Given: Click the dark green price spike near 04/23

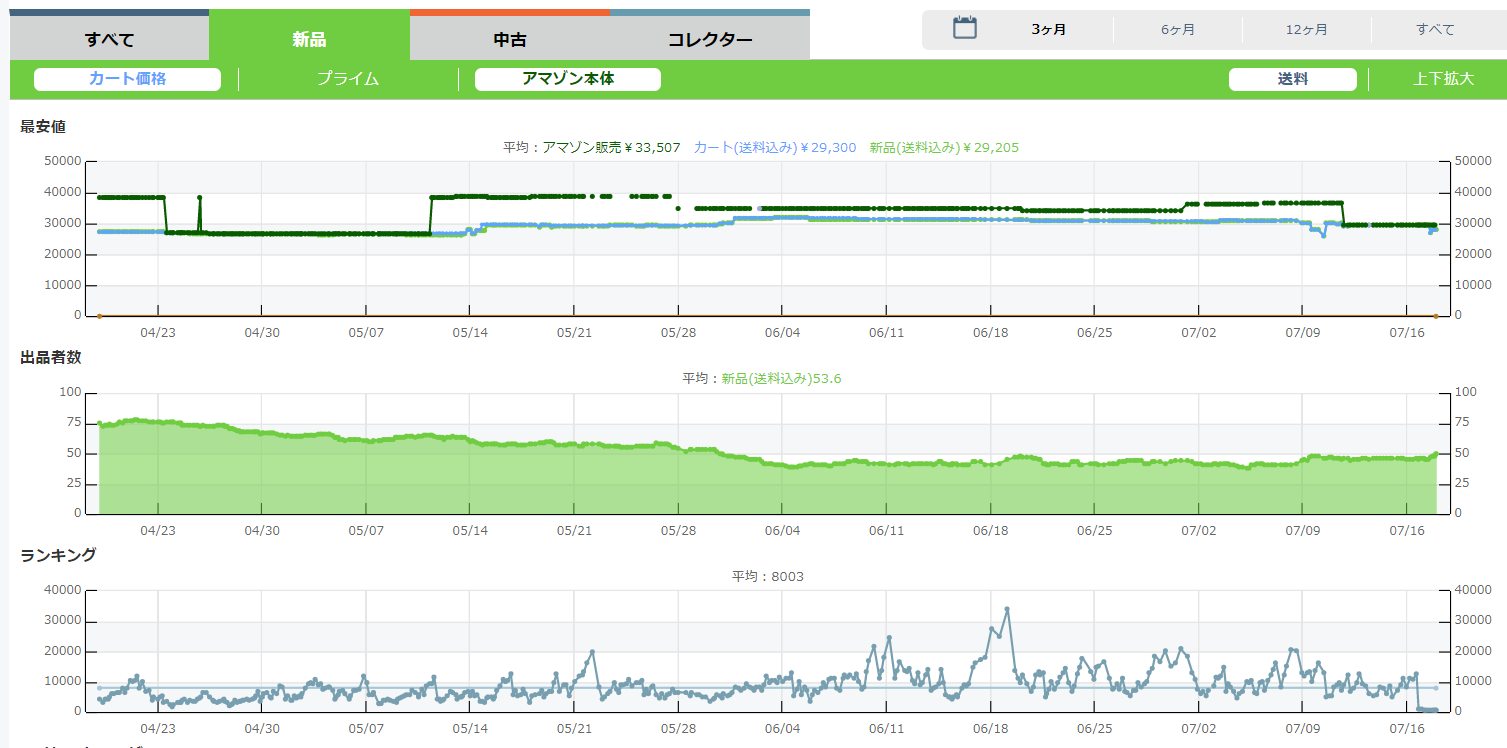Looking at the screenshot, I should point(199,198).
